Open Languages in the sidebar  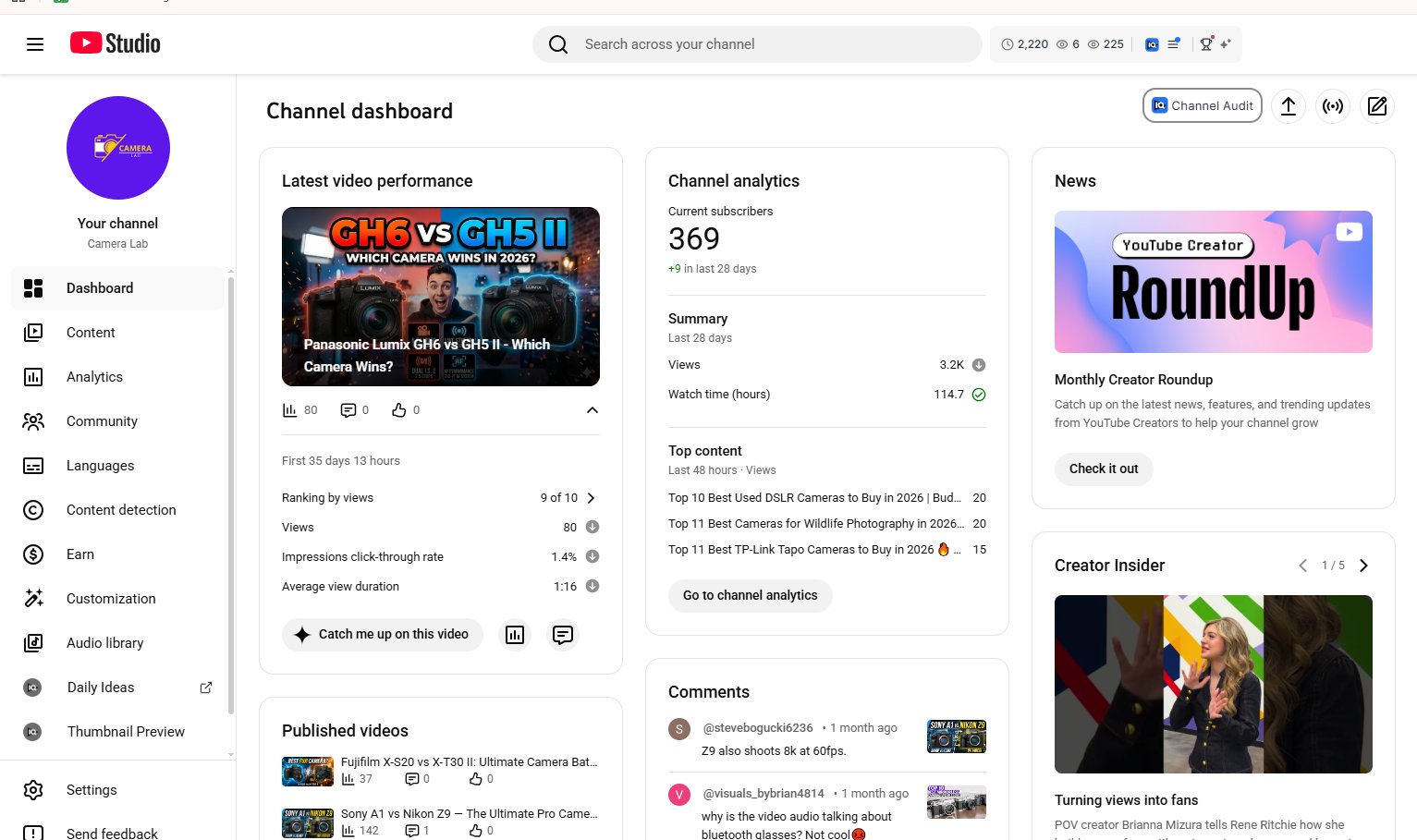117,466
